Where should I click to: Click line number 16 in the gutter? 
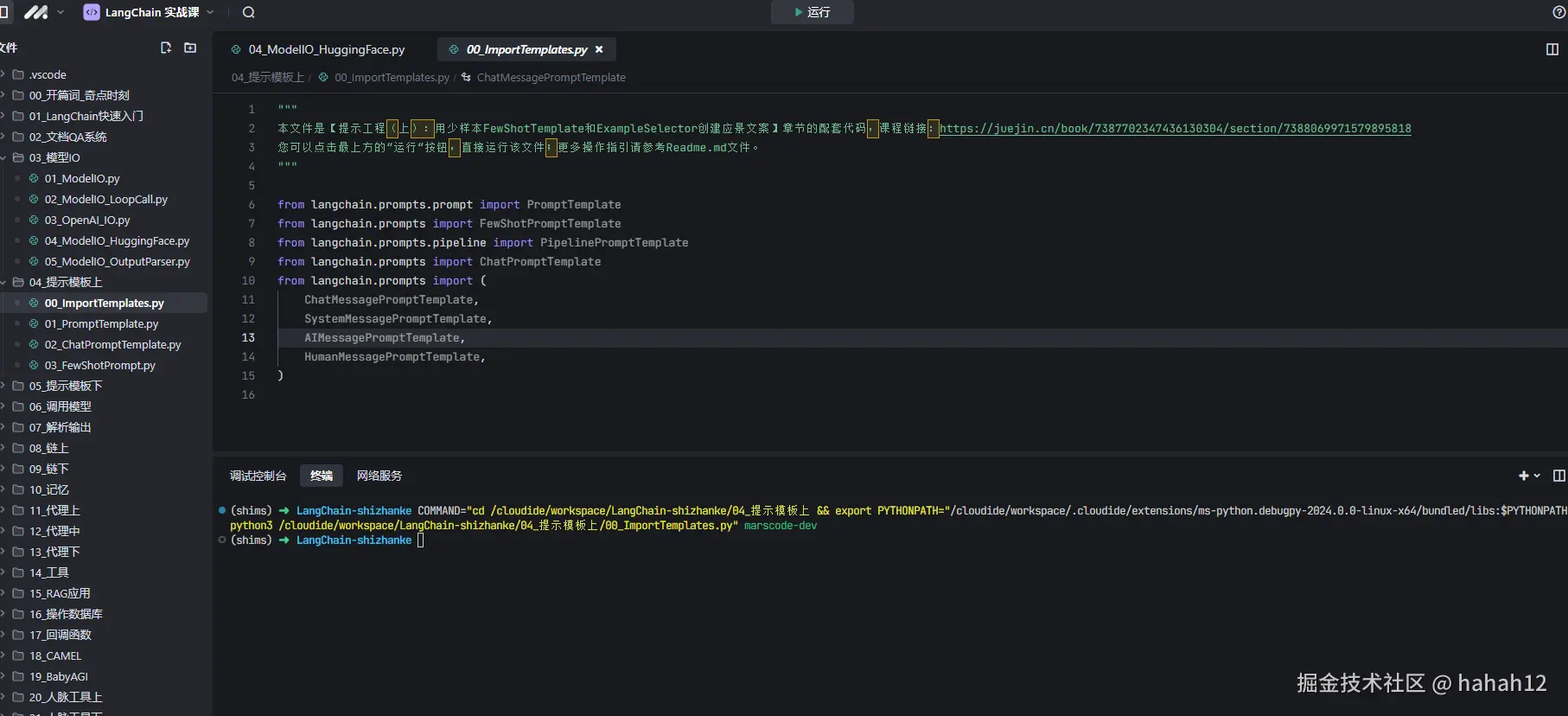click(x=248, y=394)
